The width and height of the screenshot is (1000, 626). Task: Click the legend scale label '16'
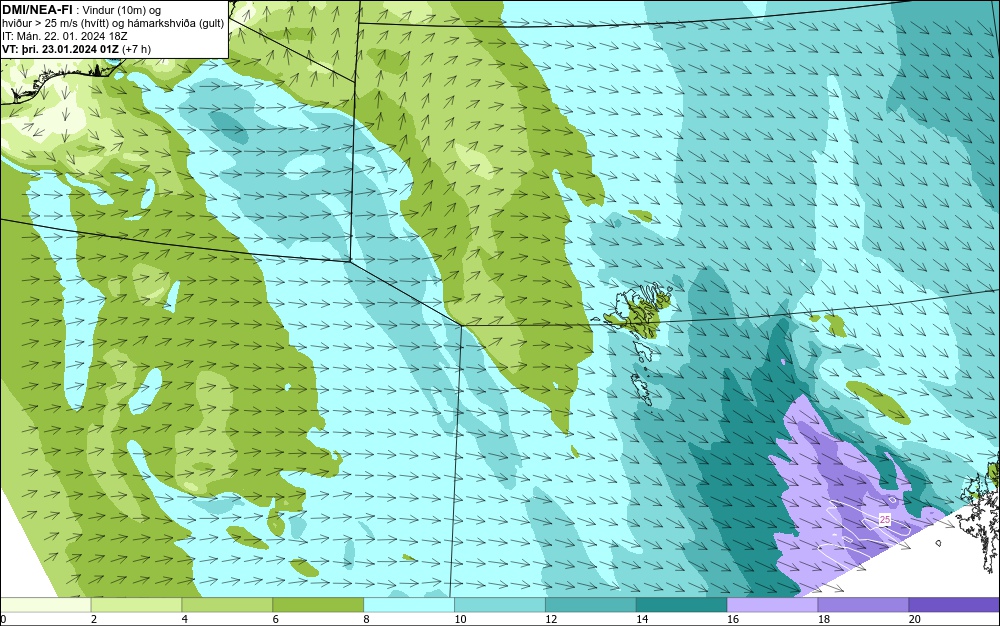coord(733,619)
